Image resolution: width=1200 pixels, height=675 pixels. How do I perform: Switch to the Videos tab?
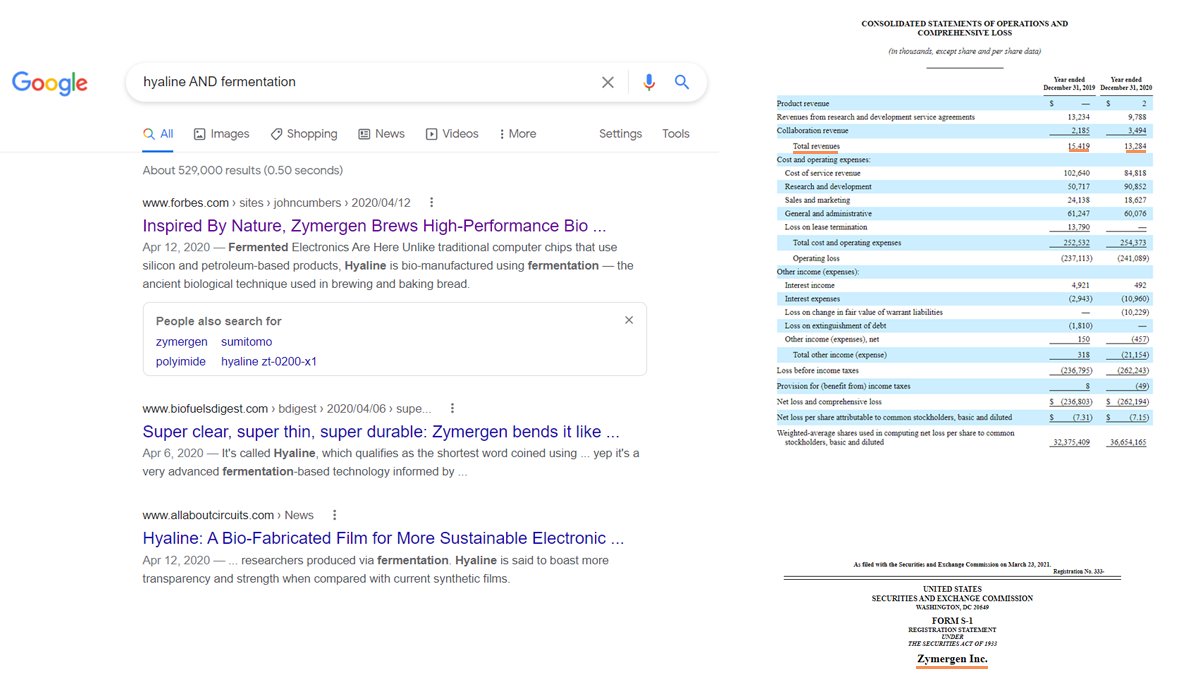pos(452,133)
